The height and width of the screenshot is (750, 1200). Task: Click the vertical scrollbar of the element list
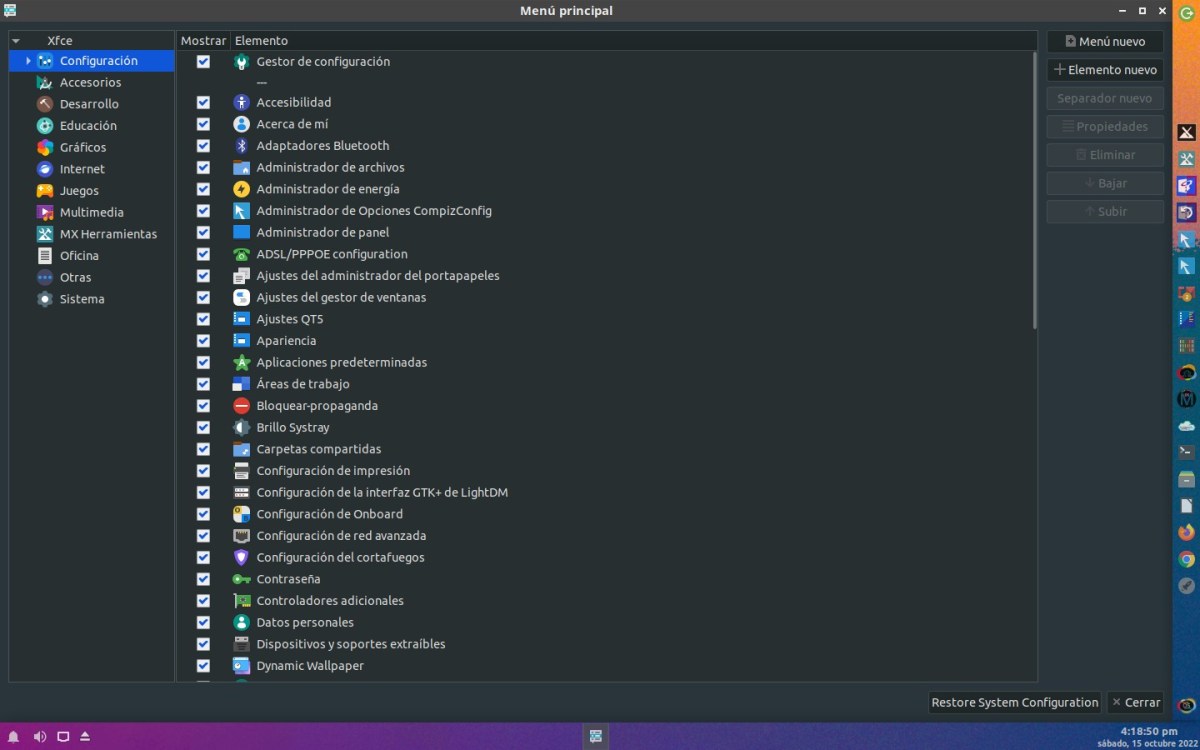(x=1034, y=190)
